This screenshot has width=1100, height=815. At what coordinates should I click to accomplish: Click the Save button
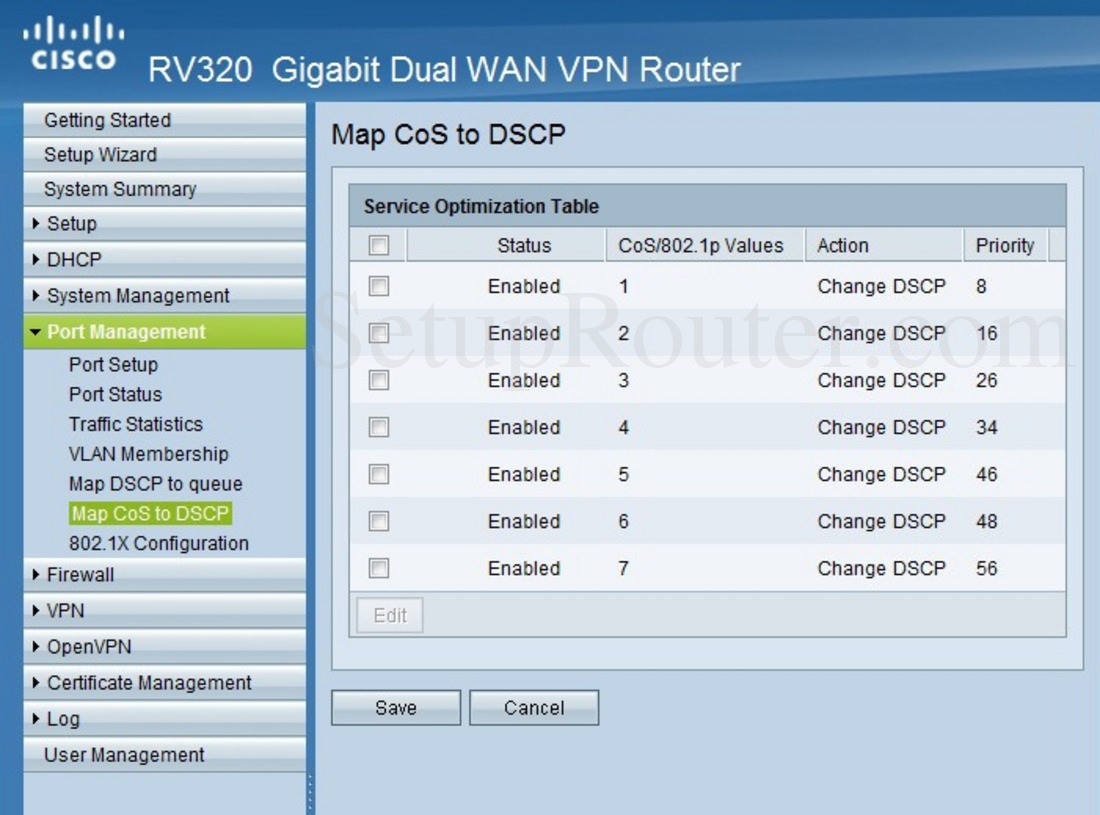pyautogui.click(x=396, y=708)
